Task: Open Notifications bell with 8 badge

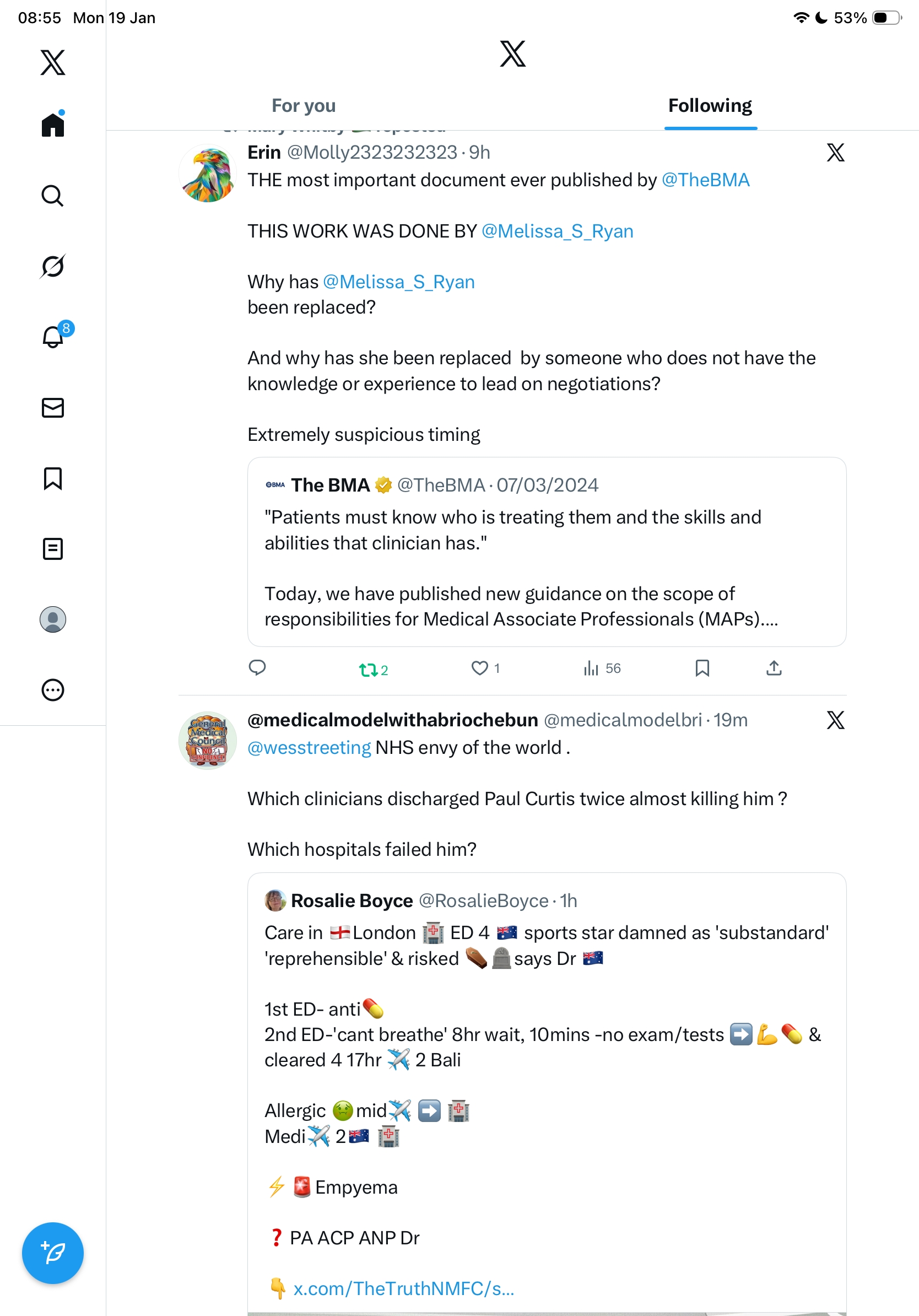Action: [53, 337]
